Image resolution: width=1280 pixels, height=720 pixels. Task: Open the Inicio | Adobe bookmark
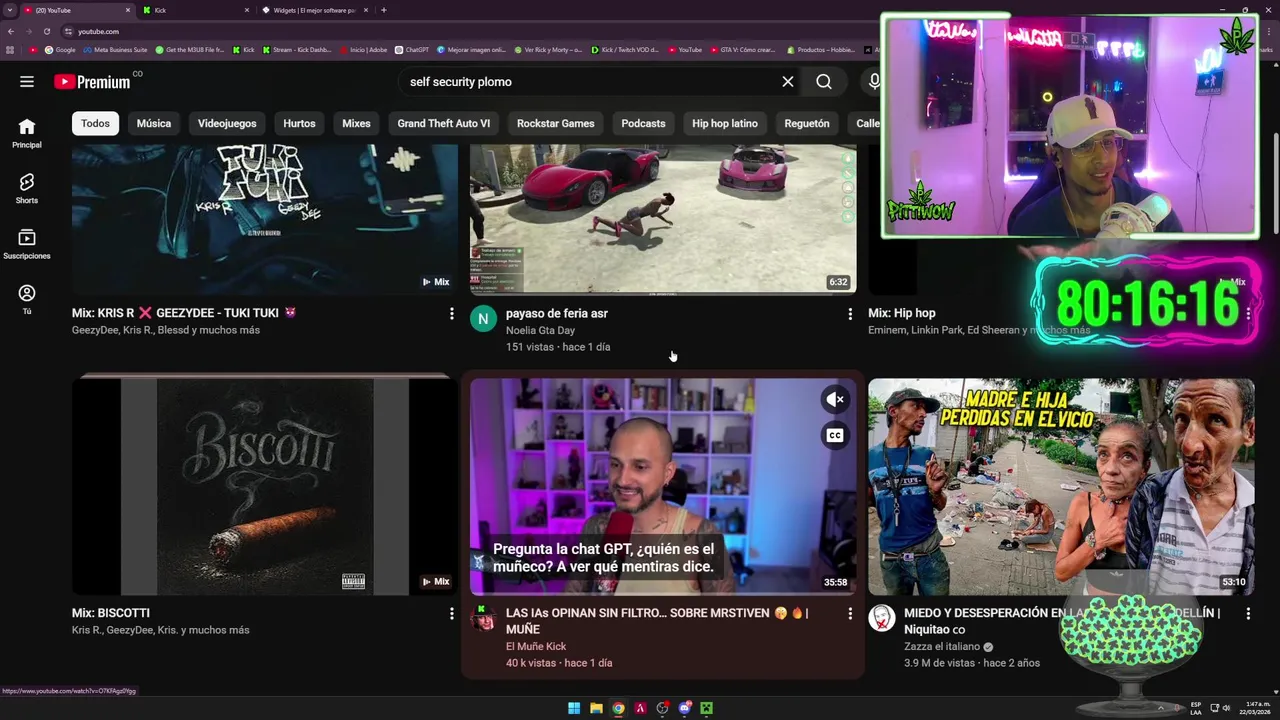pos(364,50)
